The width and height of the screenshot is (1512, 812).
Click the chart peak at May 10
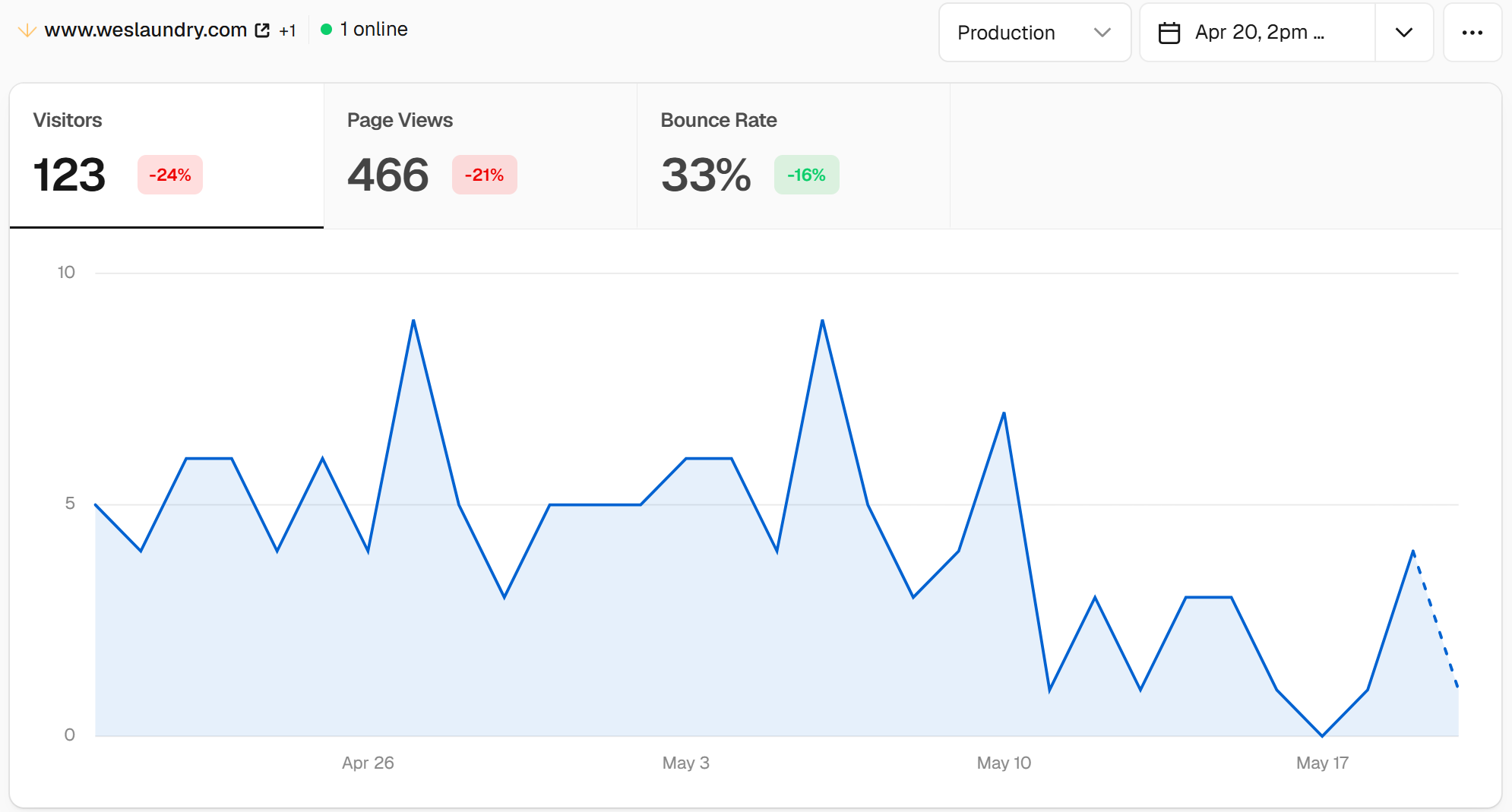click(x=1004, y=413)
